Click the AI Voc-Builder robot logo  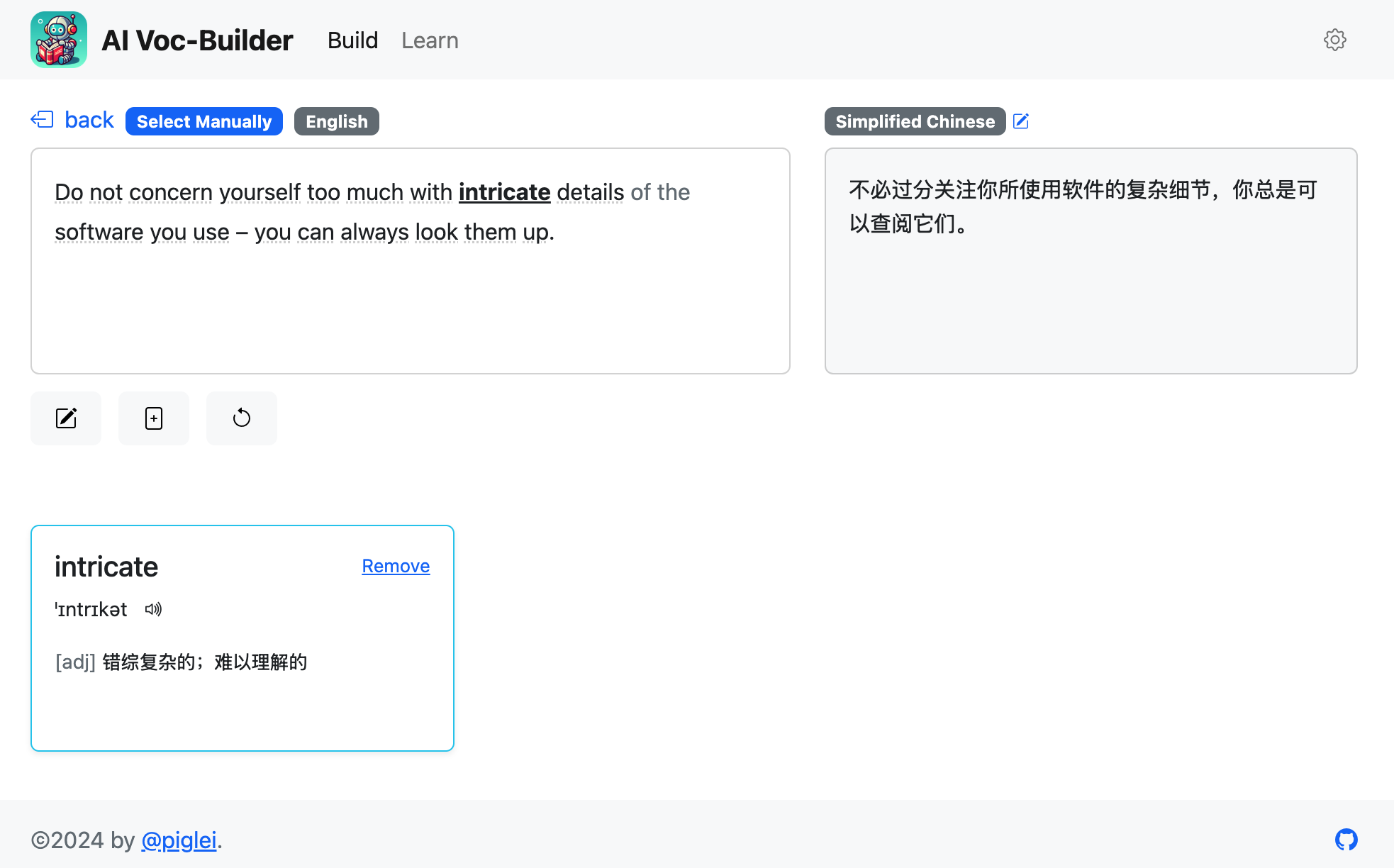[x=60, y=40]
